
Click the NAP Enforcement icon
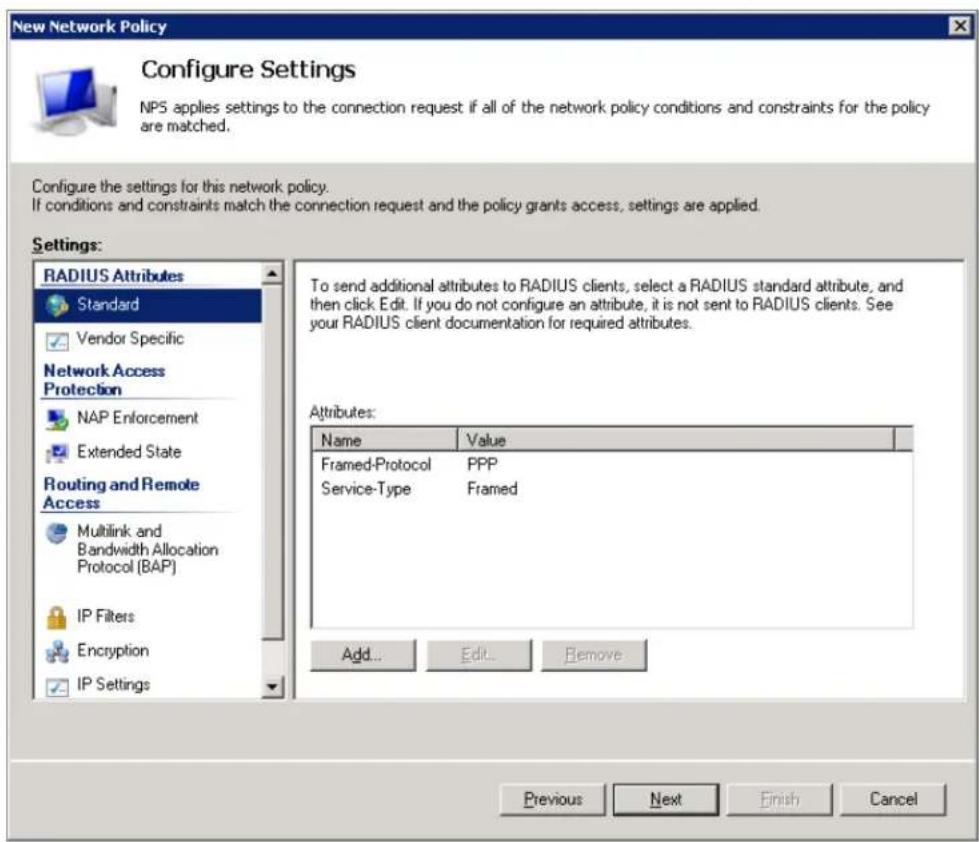[x=57, y=419]
